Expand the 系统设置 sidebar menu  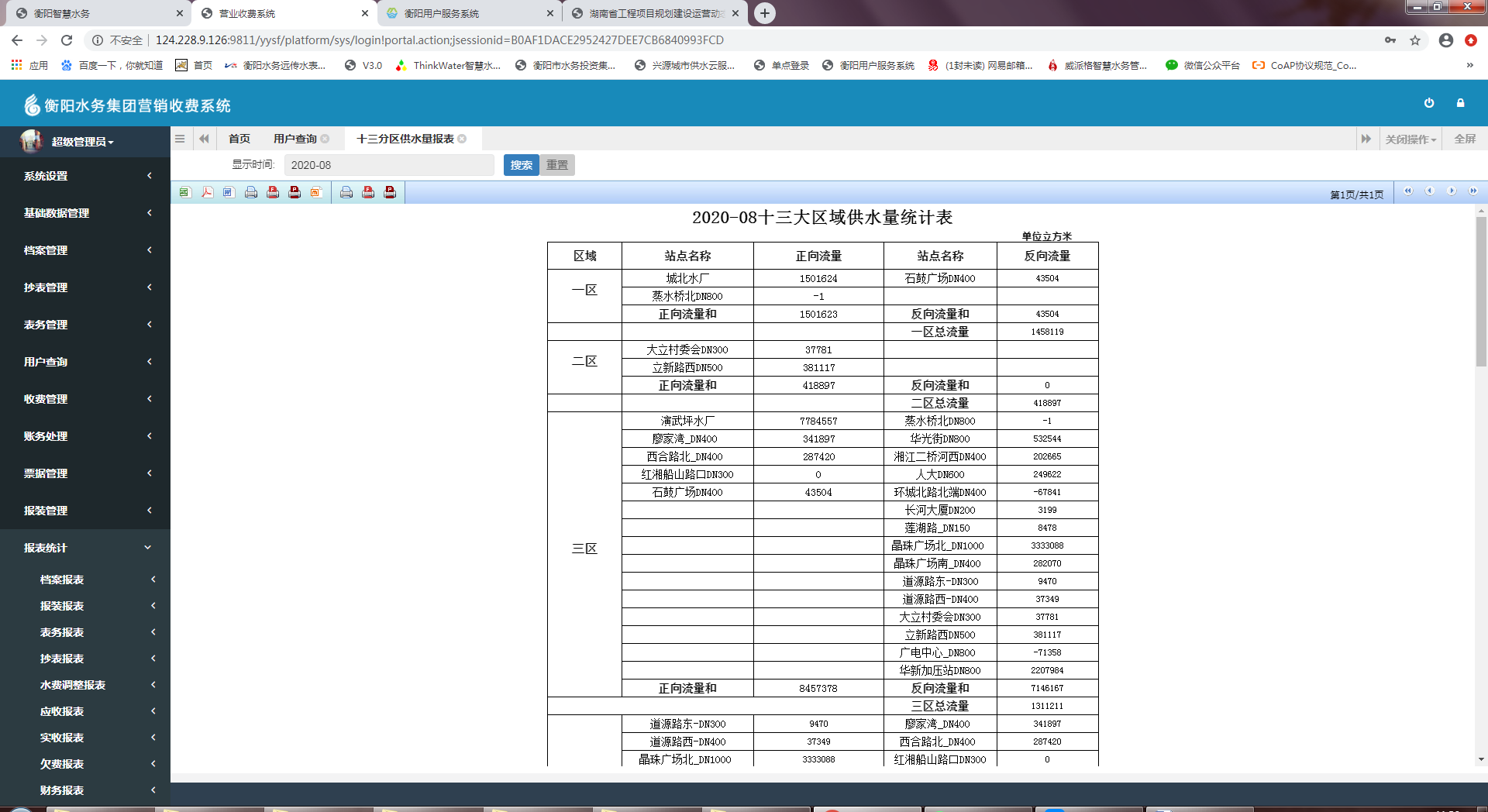point(85,176)
